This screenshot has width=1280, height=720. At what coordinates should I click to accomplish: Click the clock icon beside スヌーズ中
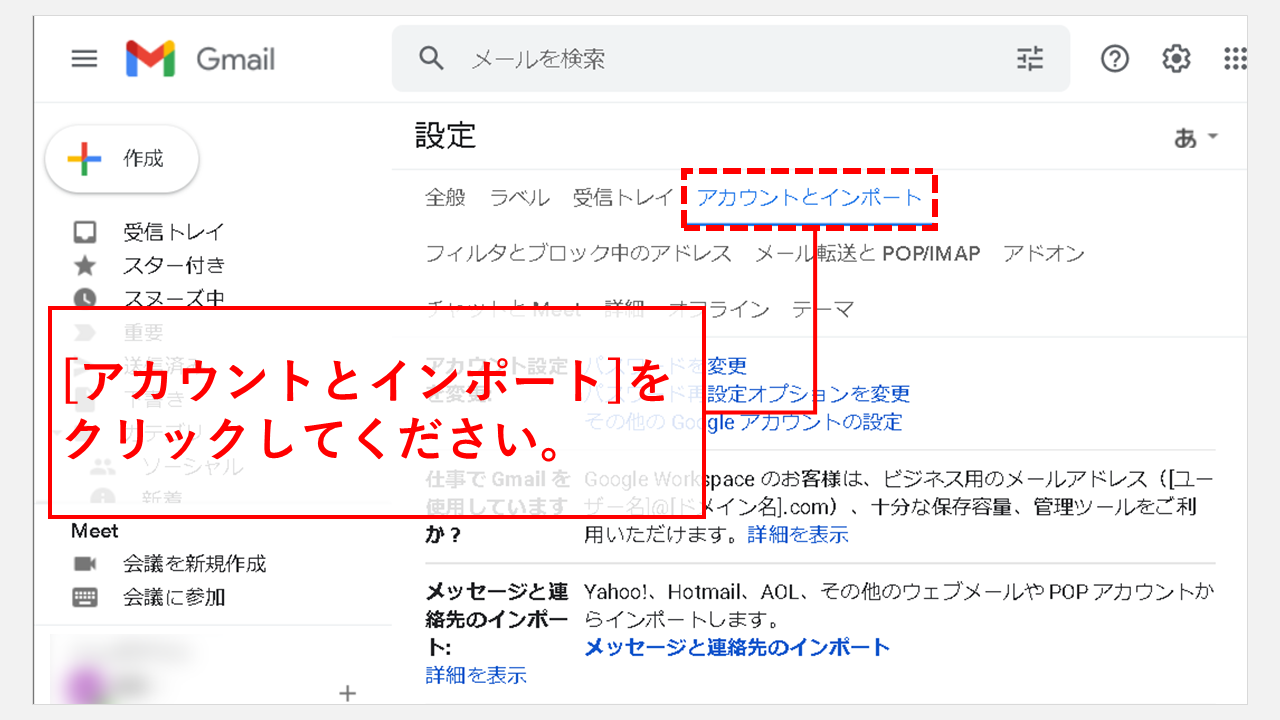pyautogui.click(x=85, y=298)
